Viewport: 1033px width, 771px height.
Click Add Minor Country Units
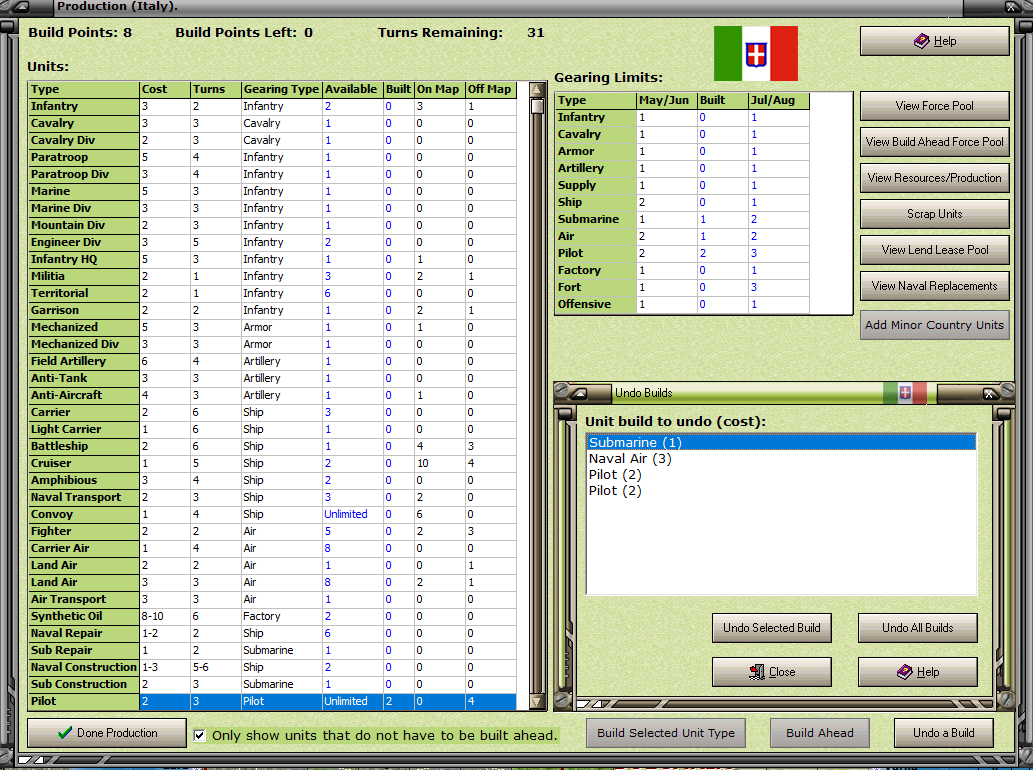click(x=934, y=325)
